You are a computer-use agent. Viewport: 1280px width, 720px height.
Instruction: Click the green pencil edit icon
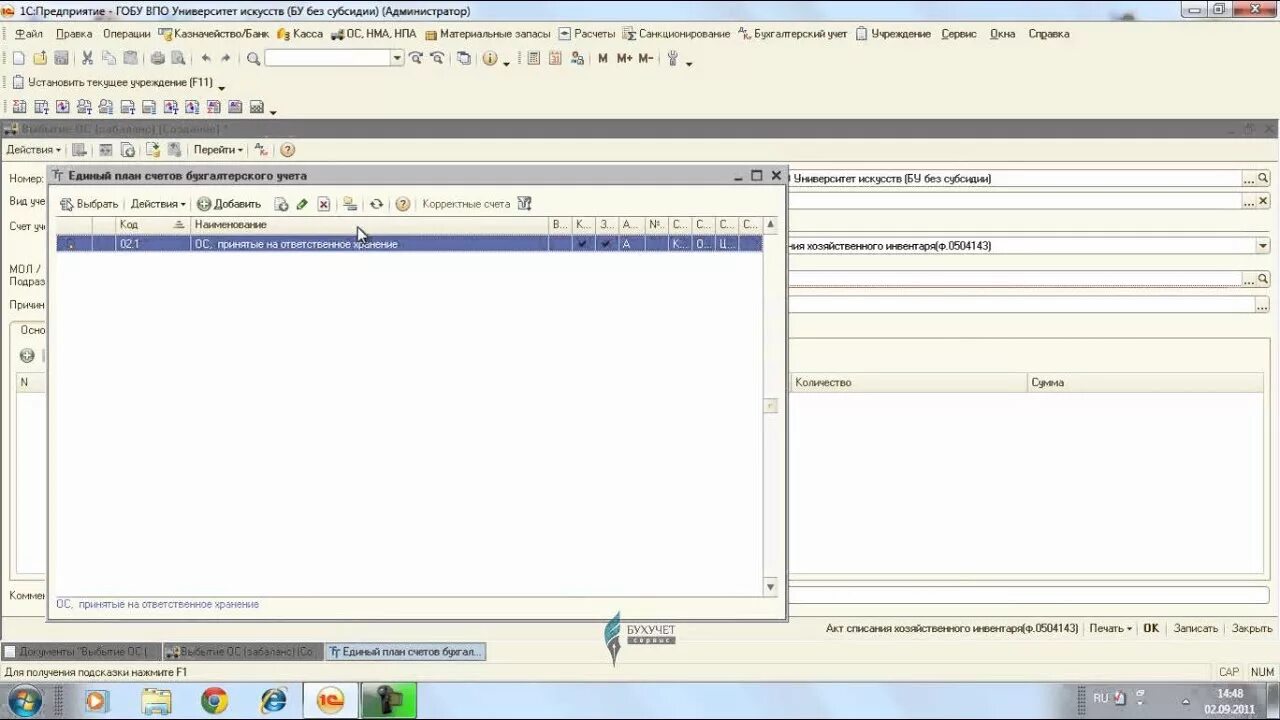(x=302, y=204)
